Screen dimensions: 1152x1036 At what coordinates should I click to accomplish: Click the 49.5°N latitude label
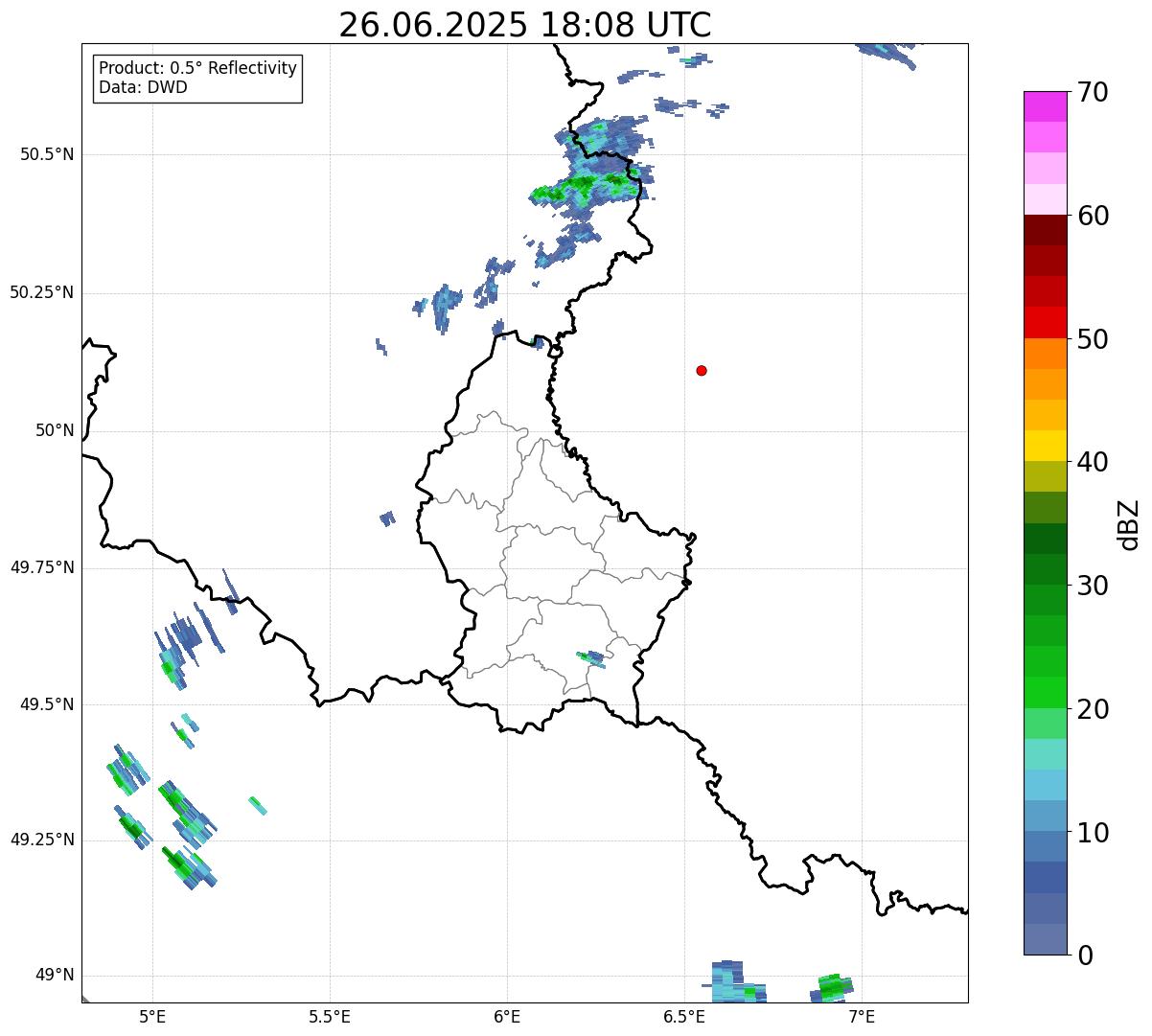47,704
